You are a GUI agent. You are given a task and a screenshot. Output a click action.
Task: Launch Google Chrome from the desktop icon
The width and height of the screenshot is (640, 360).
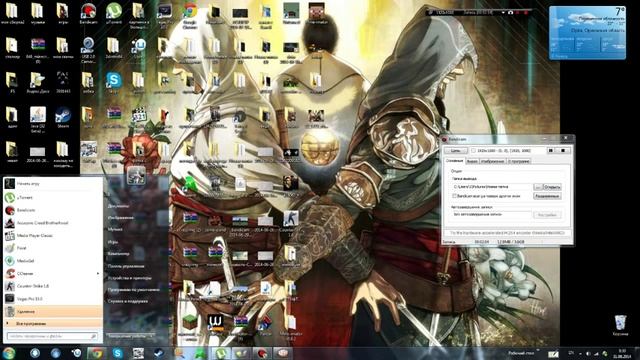(x=190, y=15)
